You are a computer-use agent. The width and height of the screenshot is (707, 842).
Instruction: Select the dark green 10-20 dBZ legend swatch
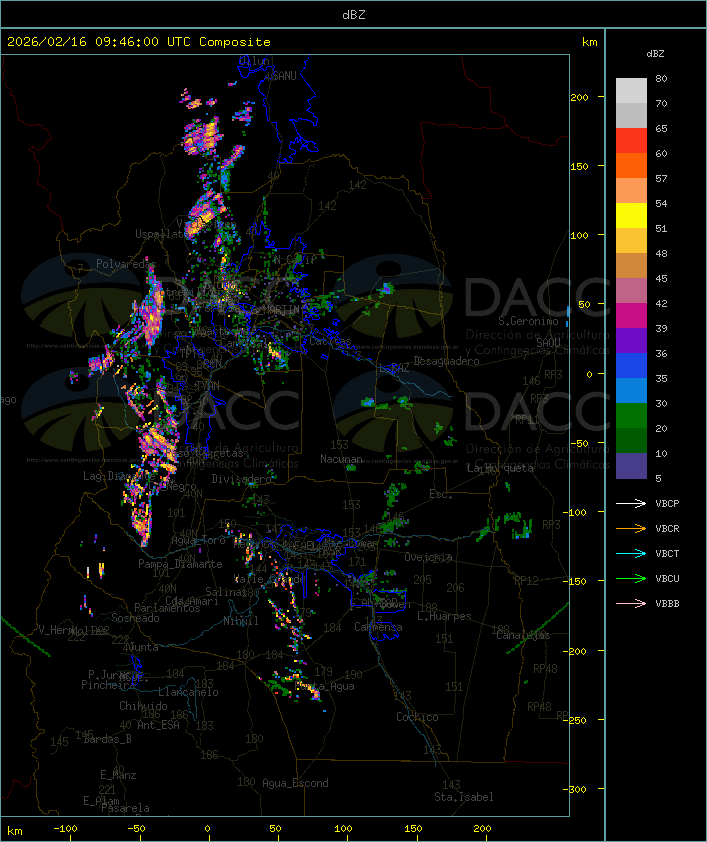(631, 440)
